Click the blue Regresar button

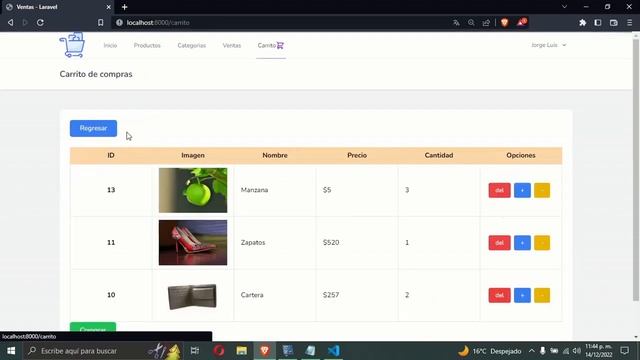[93, 128]
